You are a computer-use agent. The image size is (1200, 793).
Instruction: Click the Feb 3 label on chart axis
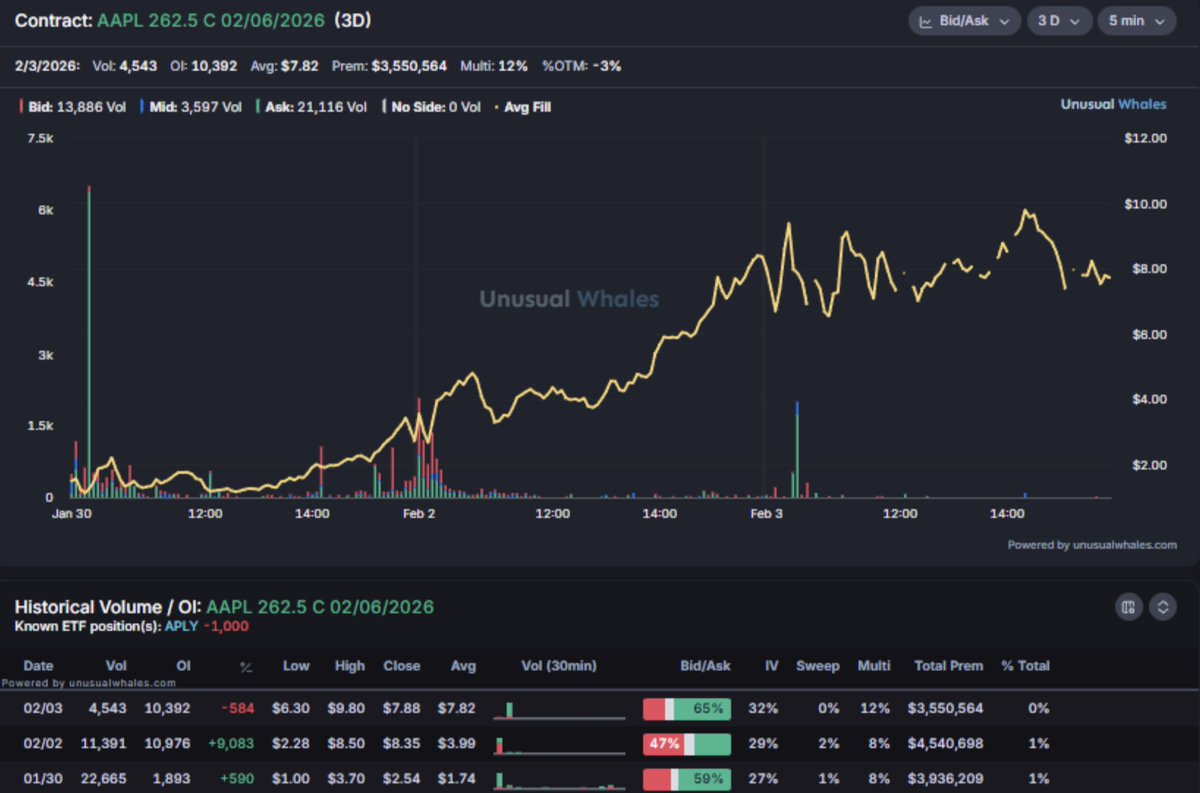766,514
